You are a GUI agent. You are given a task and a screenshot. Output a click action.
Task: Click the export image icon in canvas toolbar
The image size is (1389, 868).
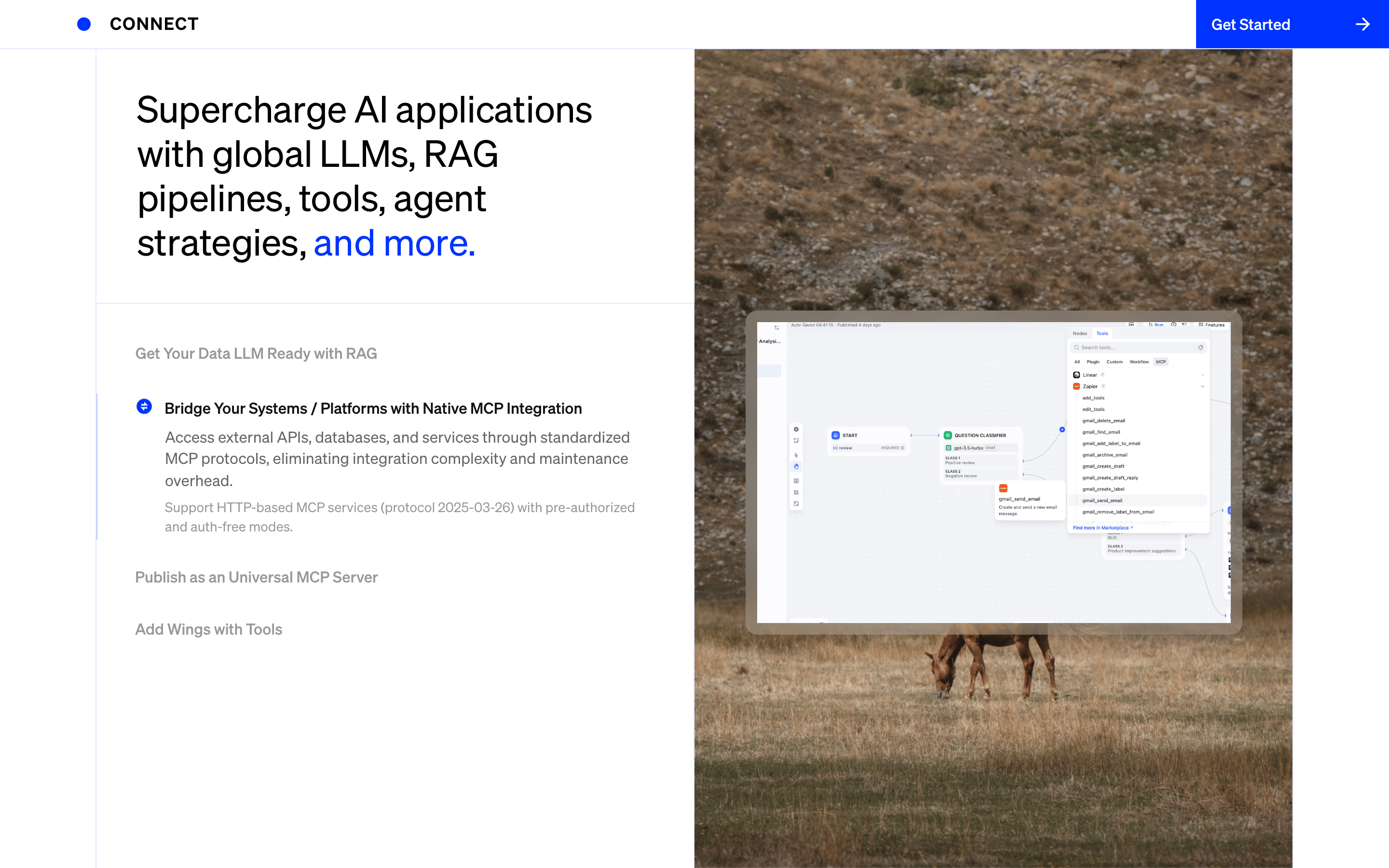[x=796, y=481]
